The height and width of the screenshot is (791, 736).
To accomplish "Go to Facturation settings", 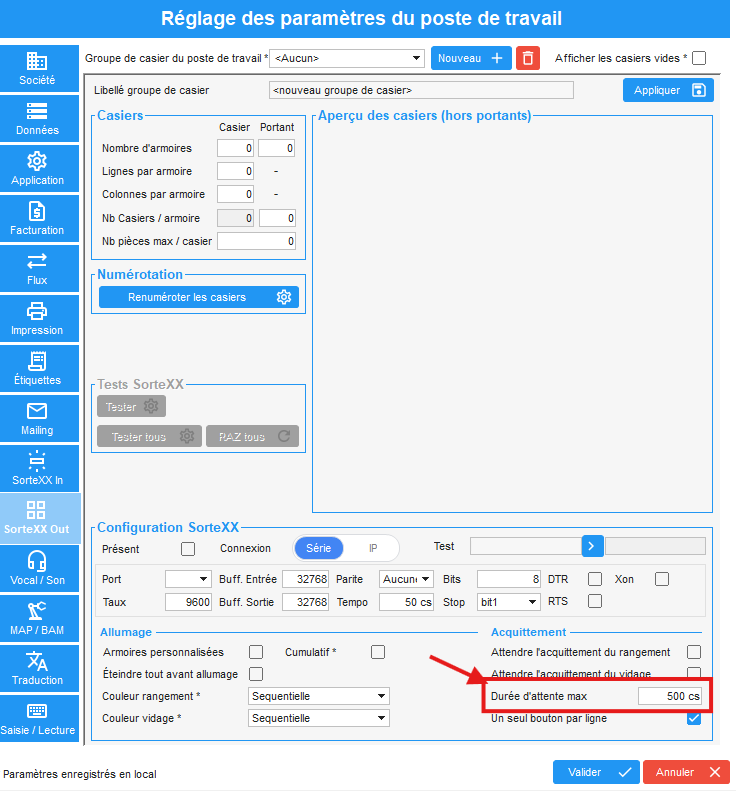I will pos(37,219).
